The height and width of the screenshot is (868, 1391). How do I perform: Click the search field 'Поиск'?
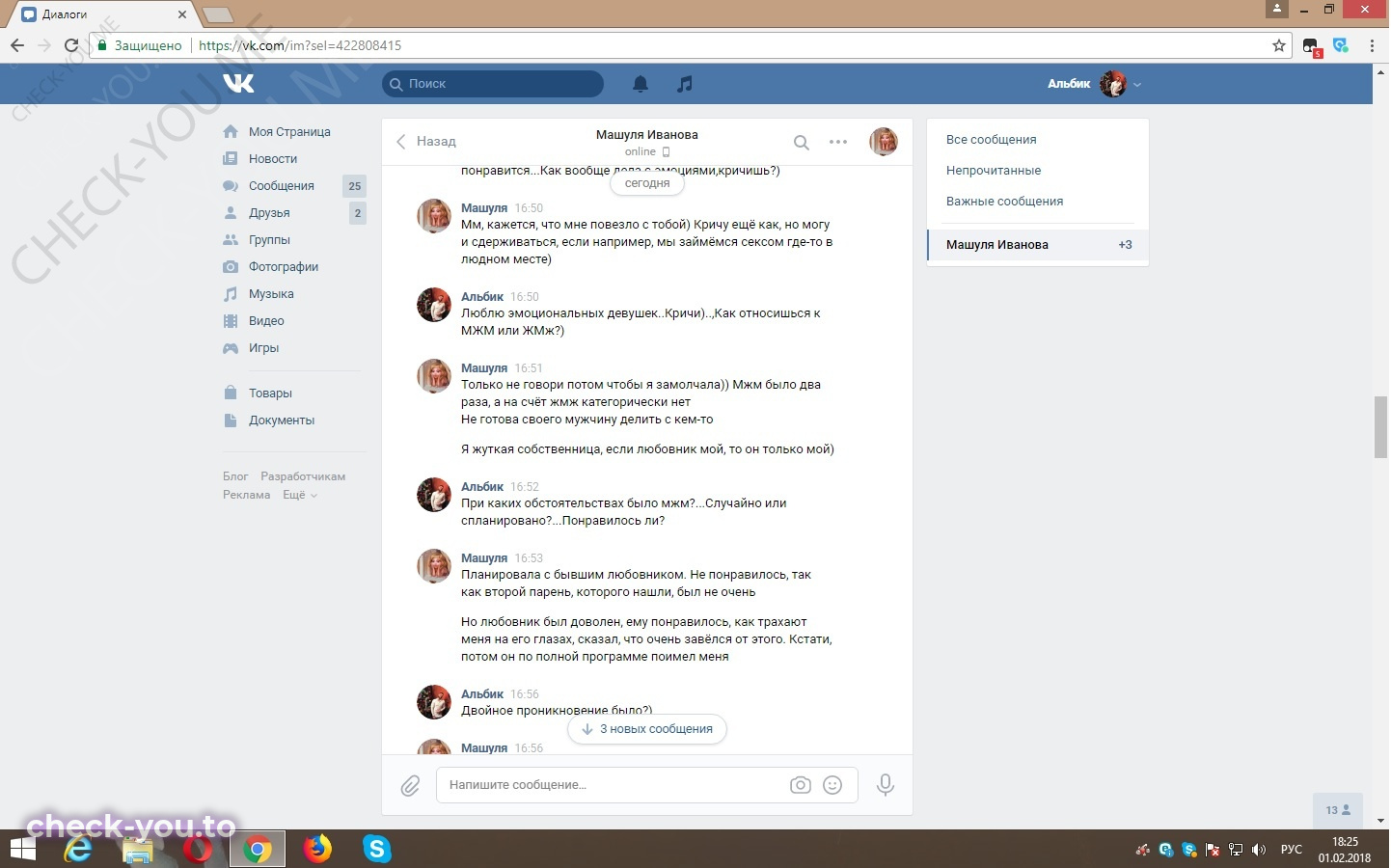point(493,84)
